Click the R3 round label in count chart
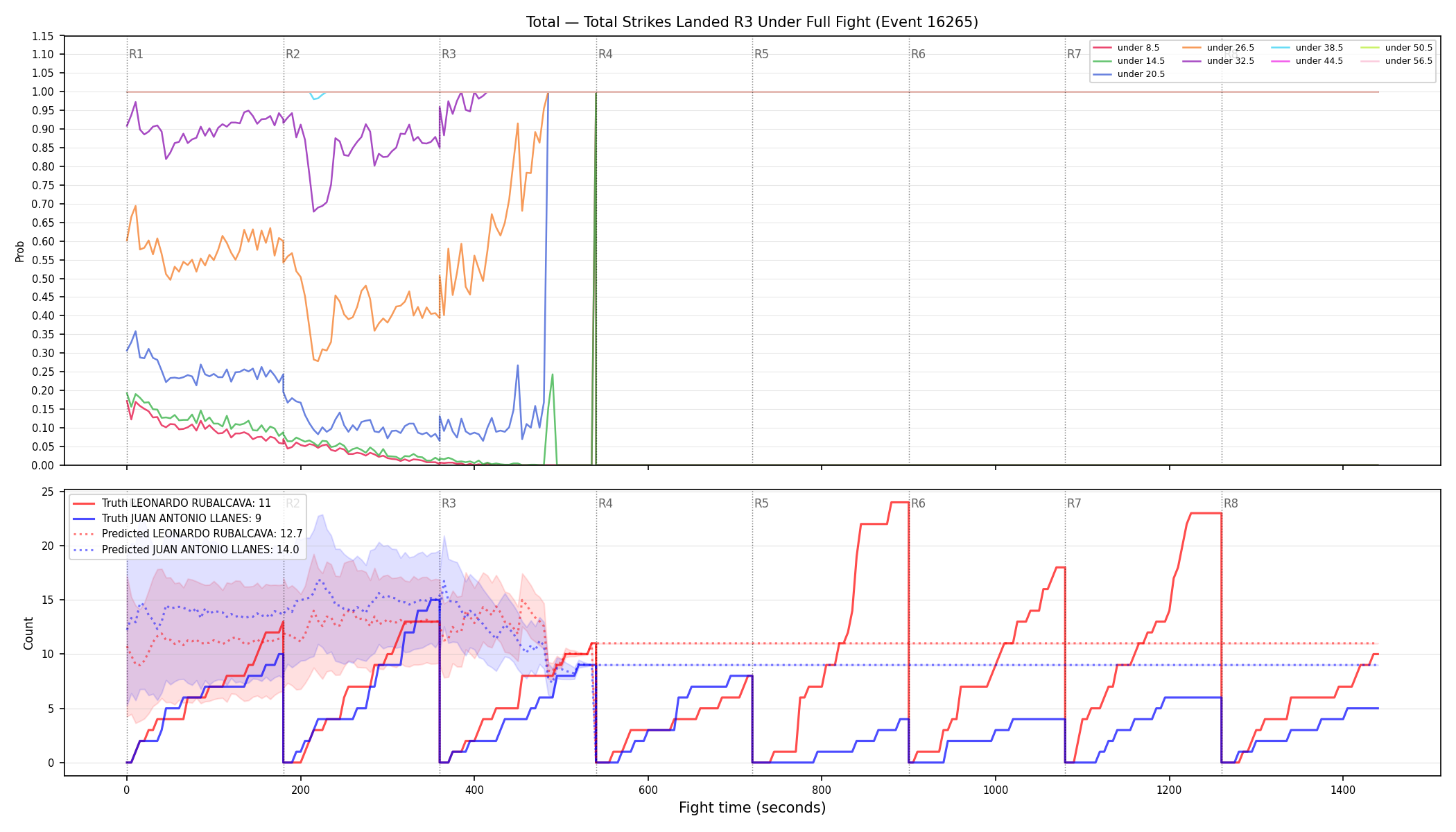The image size is (1456, 832). coord(449,503)
